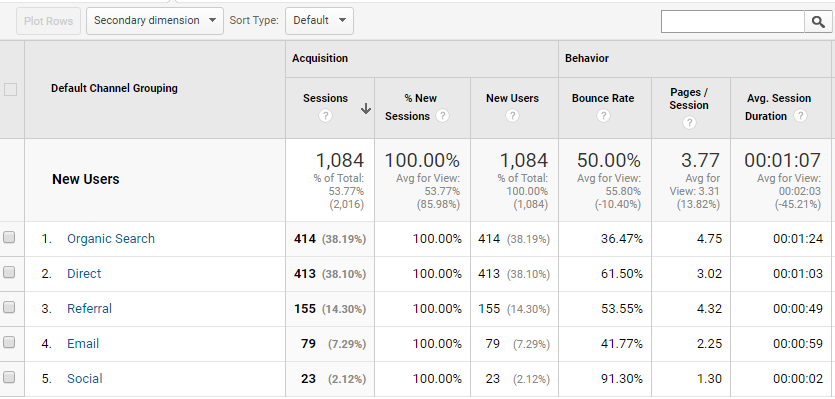835x399 pixels.
Task: Click the Sessions sort arrow
Action: (365, 109)
